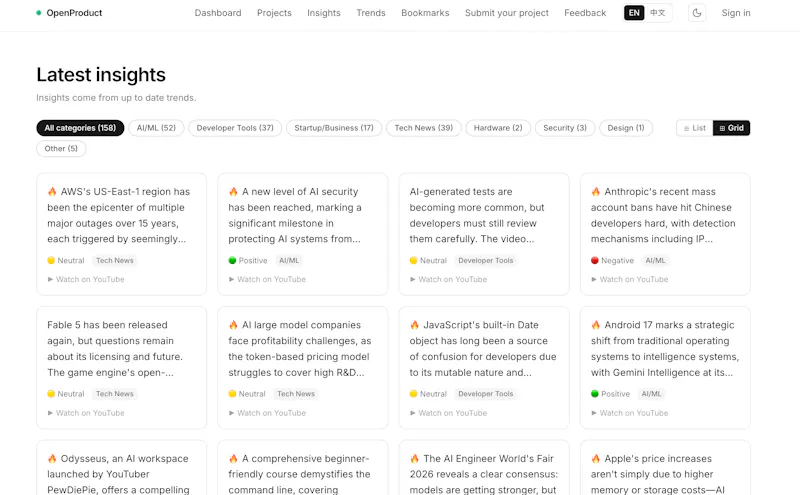Click fire icon on AWS US-East-1 card
The width and height of the screenshot is (800, 495).
pos(52,192)
